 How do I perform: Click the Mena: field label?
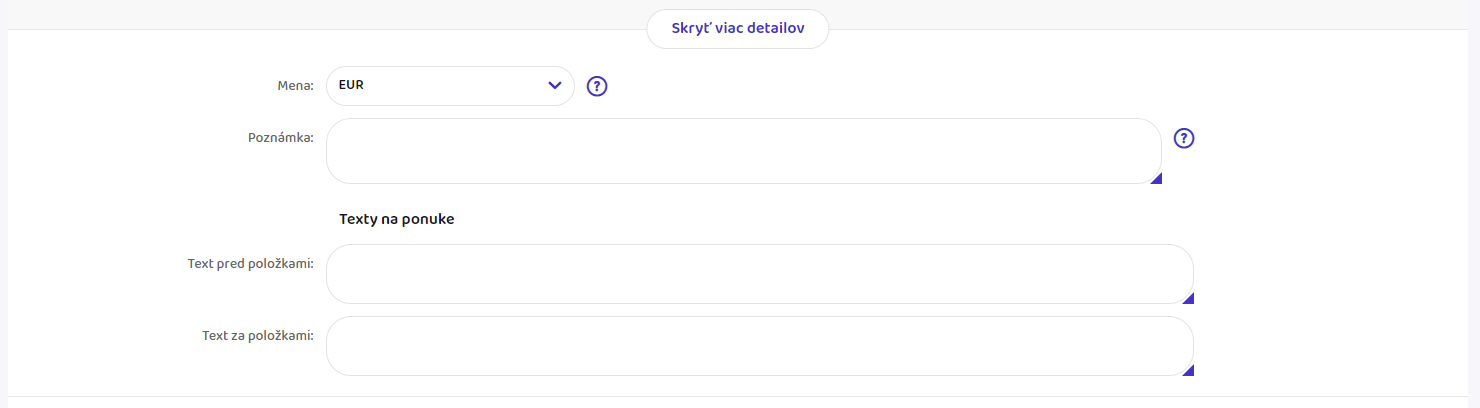(295, 86)
